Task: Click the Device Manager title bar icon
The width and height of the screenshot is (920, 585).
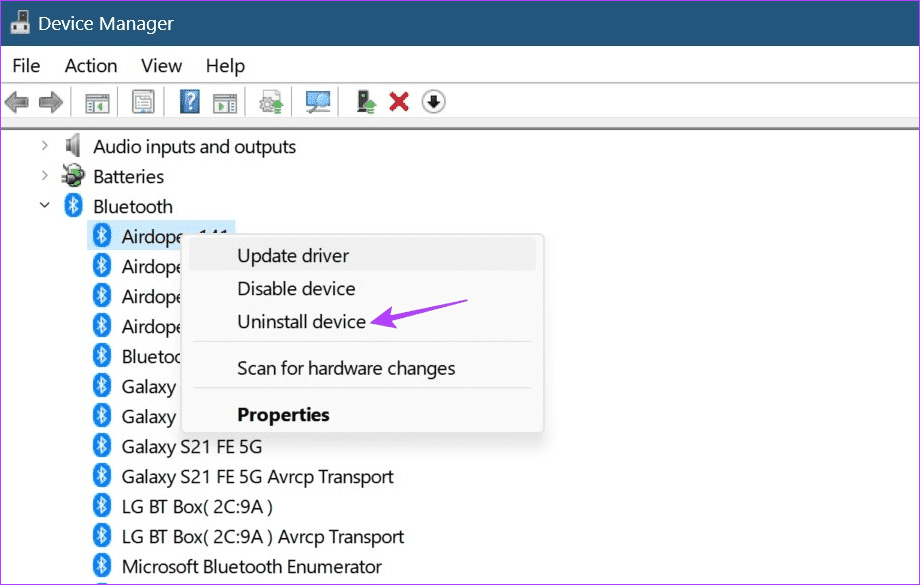Action: pos(19,22)
